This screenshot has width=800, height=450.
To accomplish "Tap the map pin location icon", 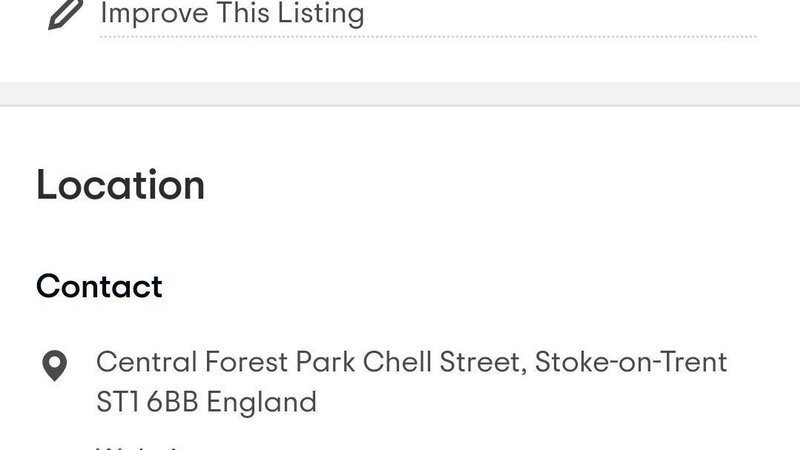I will (54, 366).
